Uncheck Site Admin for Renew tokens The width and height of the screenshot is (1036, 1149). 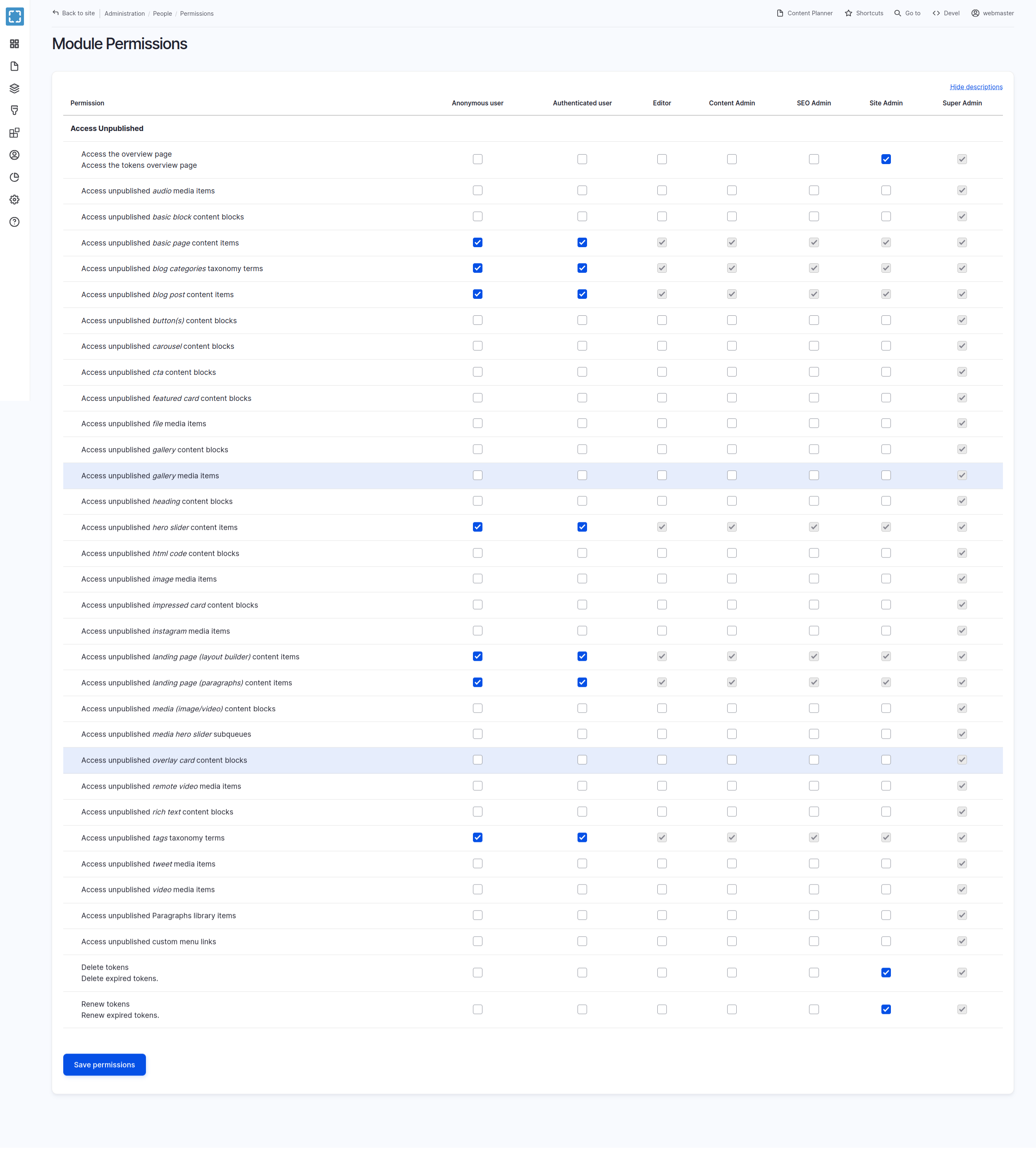886,1009
